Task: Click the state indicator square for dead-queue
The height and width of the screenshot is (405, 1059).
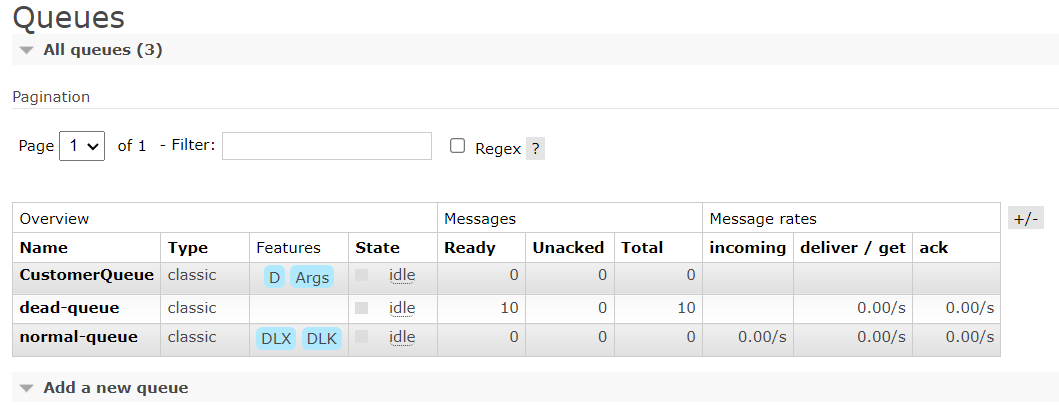Action: (x=362, y=308)
